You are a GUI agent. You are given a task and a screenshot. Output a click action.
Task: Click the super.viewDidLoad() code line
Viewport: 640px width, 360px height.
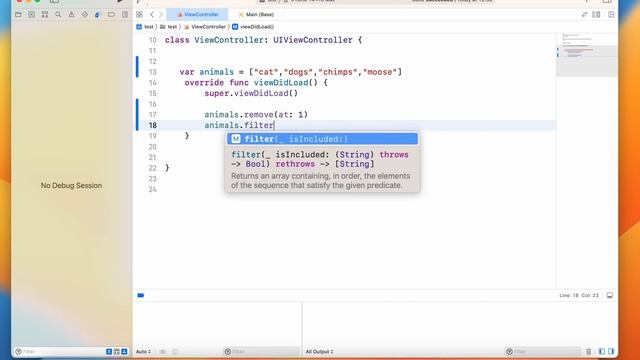click(251, 93)
